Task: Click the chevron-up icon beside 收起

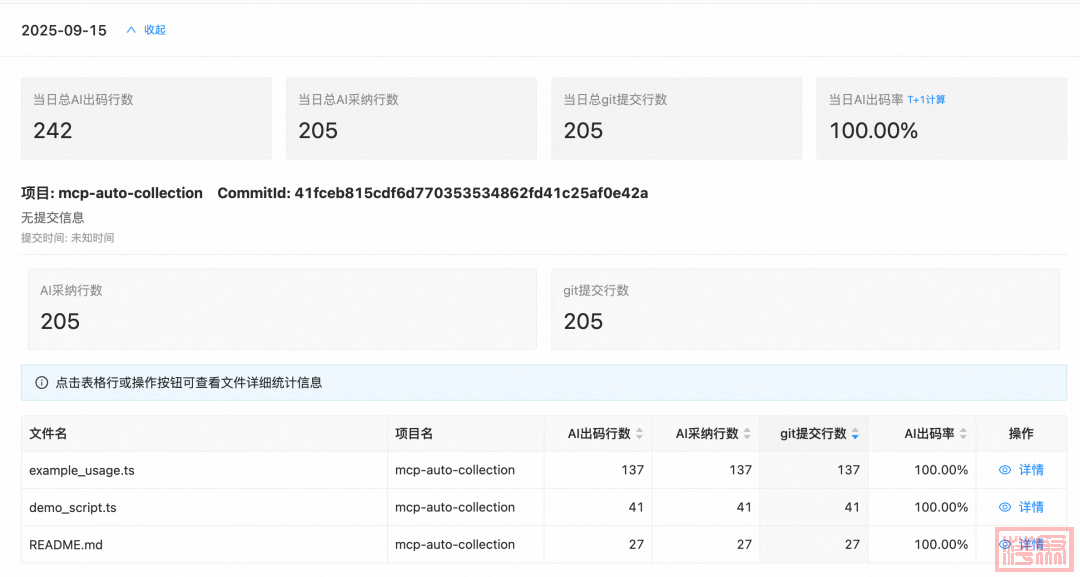Action: [x=131, y=30]
